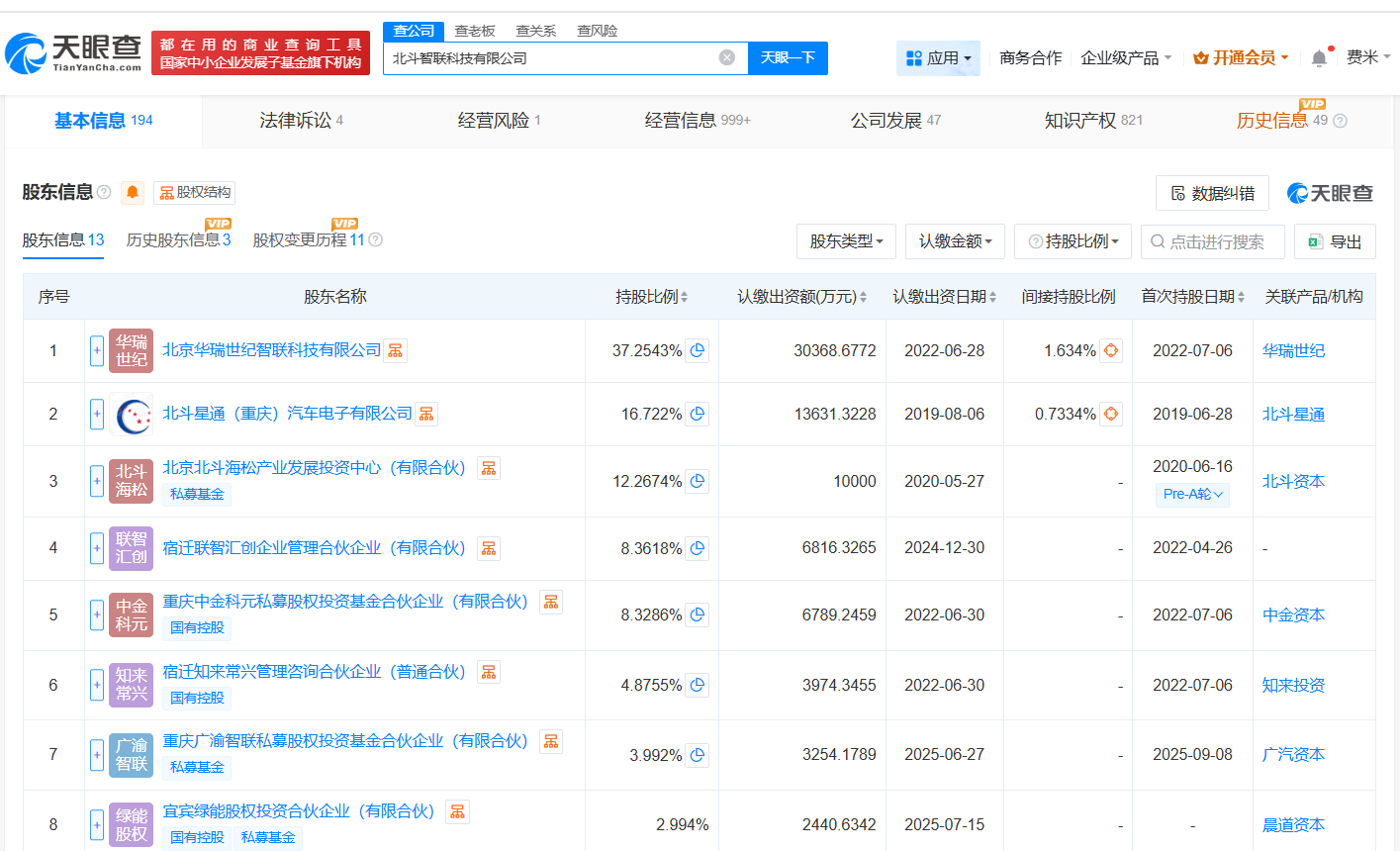The width and height of the screenshot is (1400, 851).
Task: Expand the plus sign beside 北斗海松
Action: point(96,481)
